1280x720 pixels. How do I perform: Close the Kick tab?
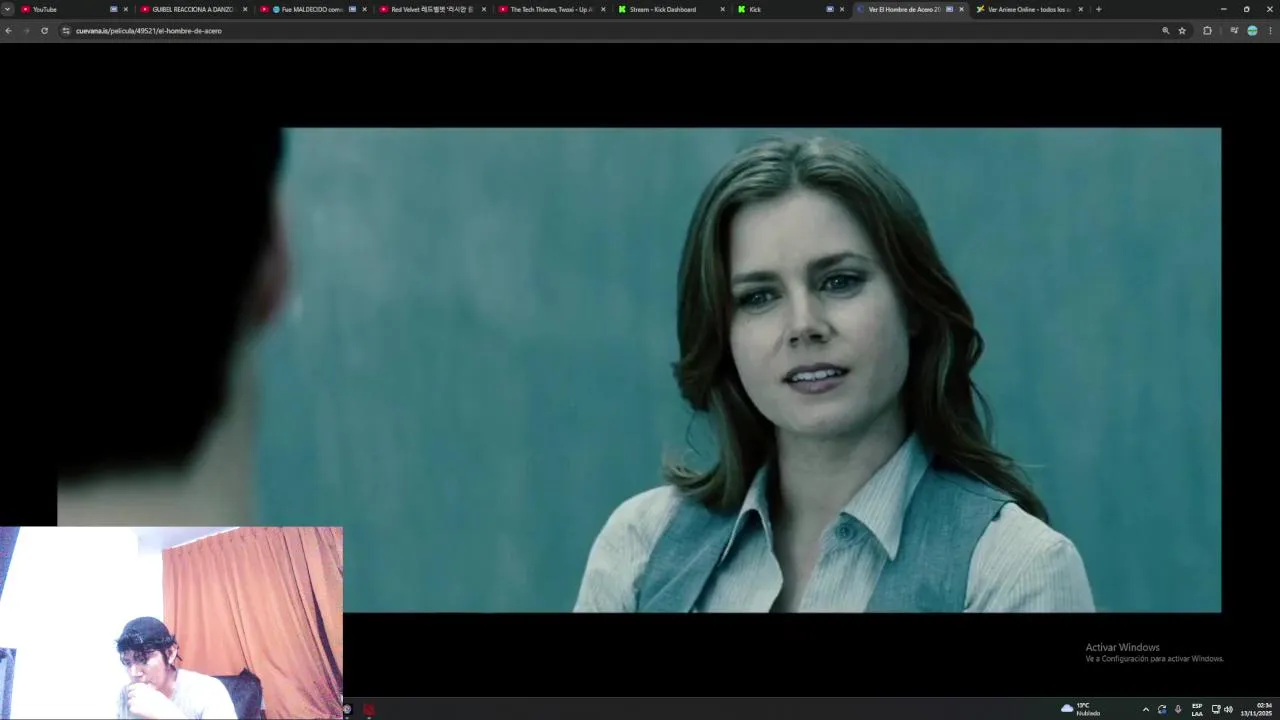(x=842, y=9)
